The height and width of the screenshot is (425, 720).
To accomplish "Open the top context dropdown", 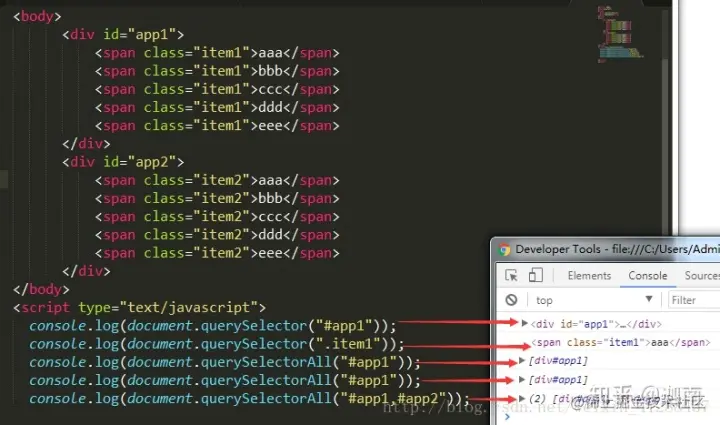I will [594, 300].
